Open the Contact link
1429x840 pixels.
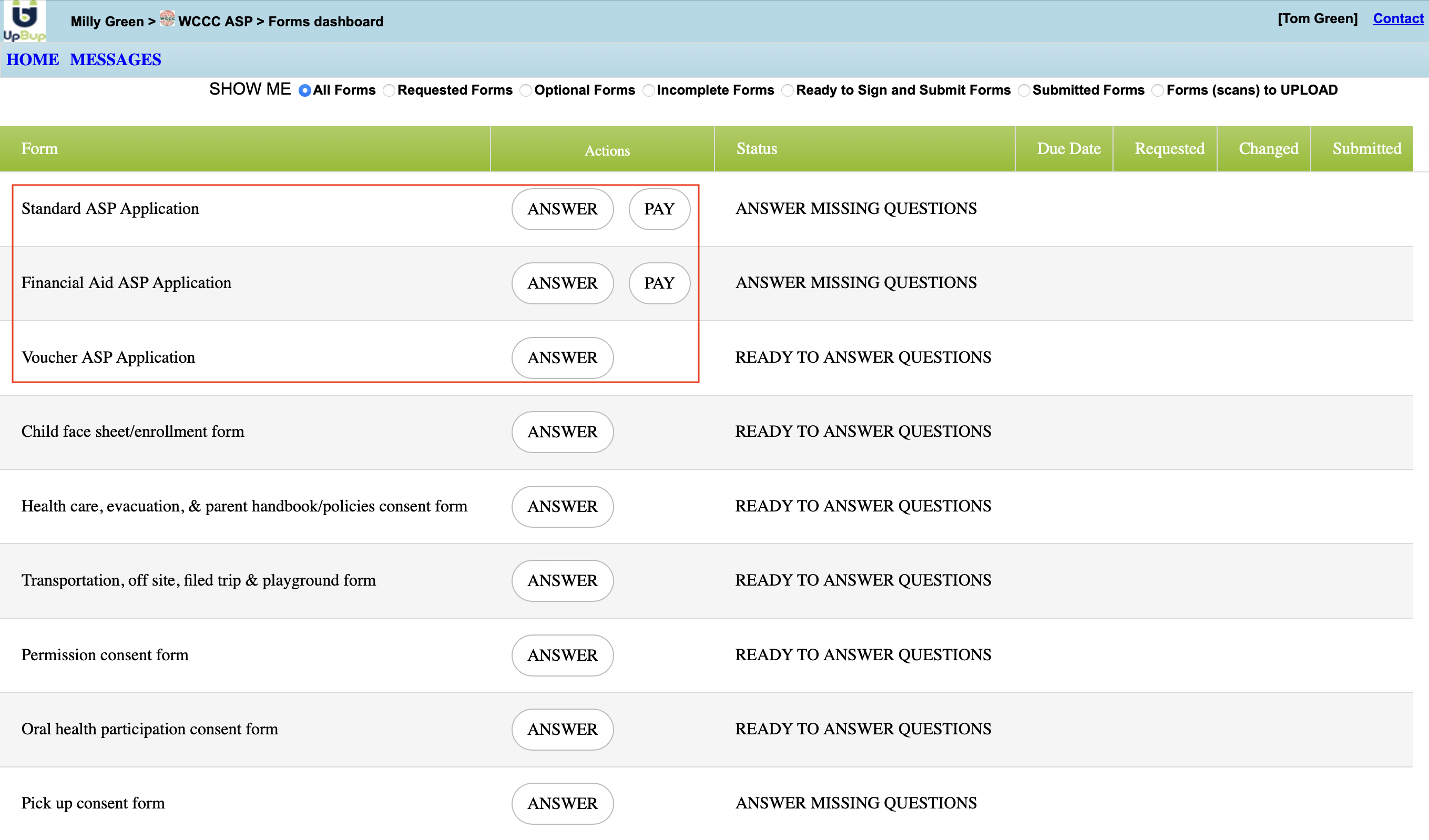[x=1398, y=19]
